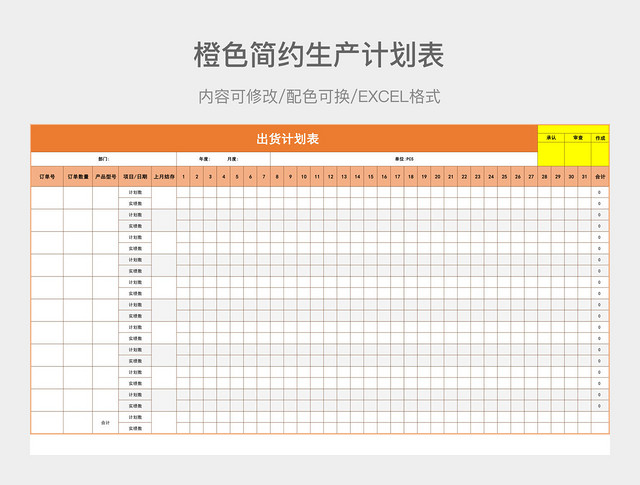Click the day 6 column header
The height and width of the screenshot is (485, 640).
click(x=250, y=177)
